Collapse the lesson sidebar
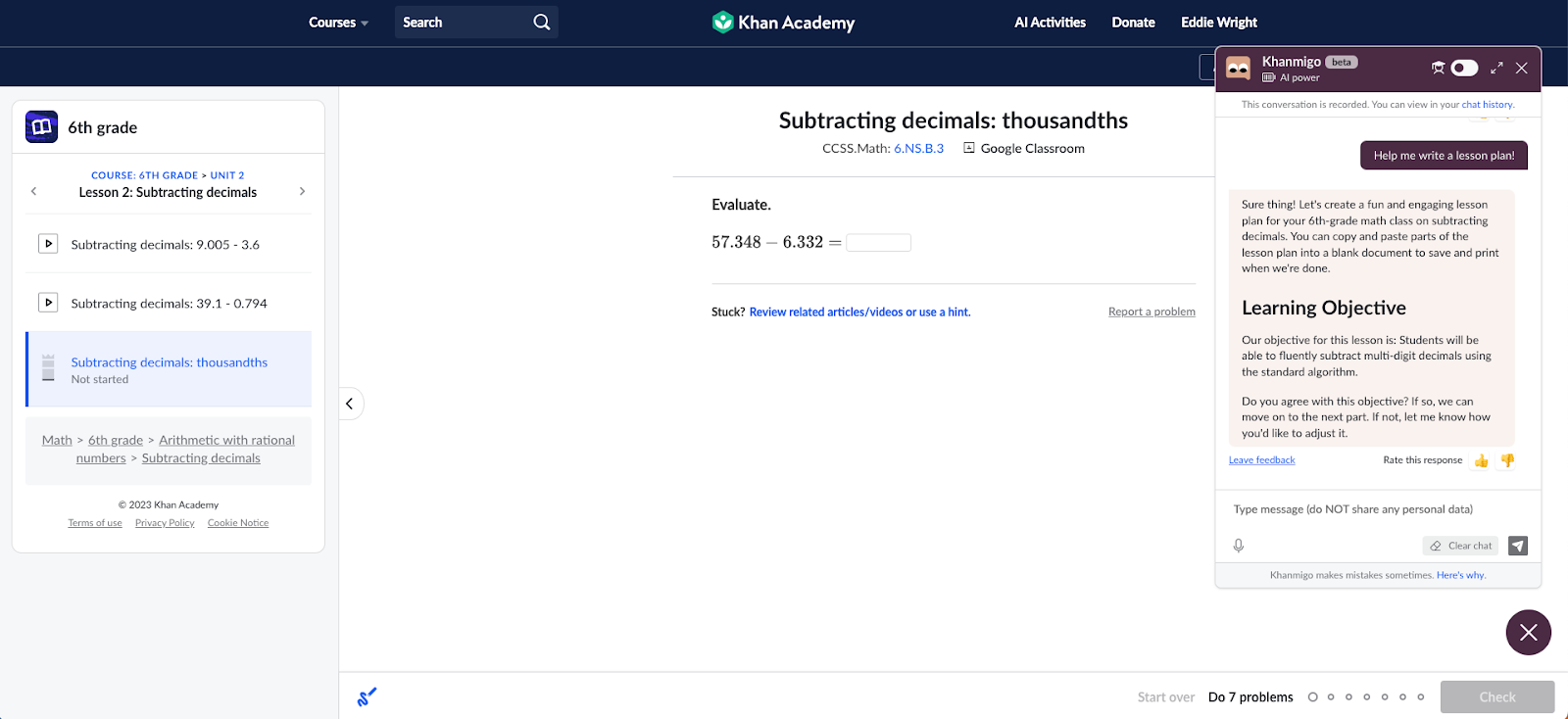The height and width of the screenshot is (719, 1568). pos(350,404)
